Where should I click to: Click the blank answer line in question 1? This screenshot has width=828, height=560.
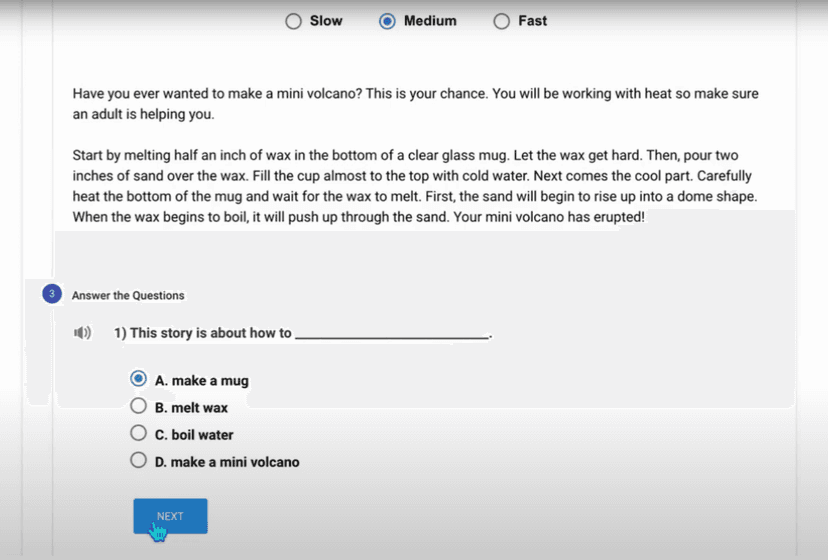pos(393,335)
